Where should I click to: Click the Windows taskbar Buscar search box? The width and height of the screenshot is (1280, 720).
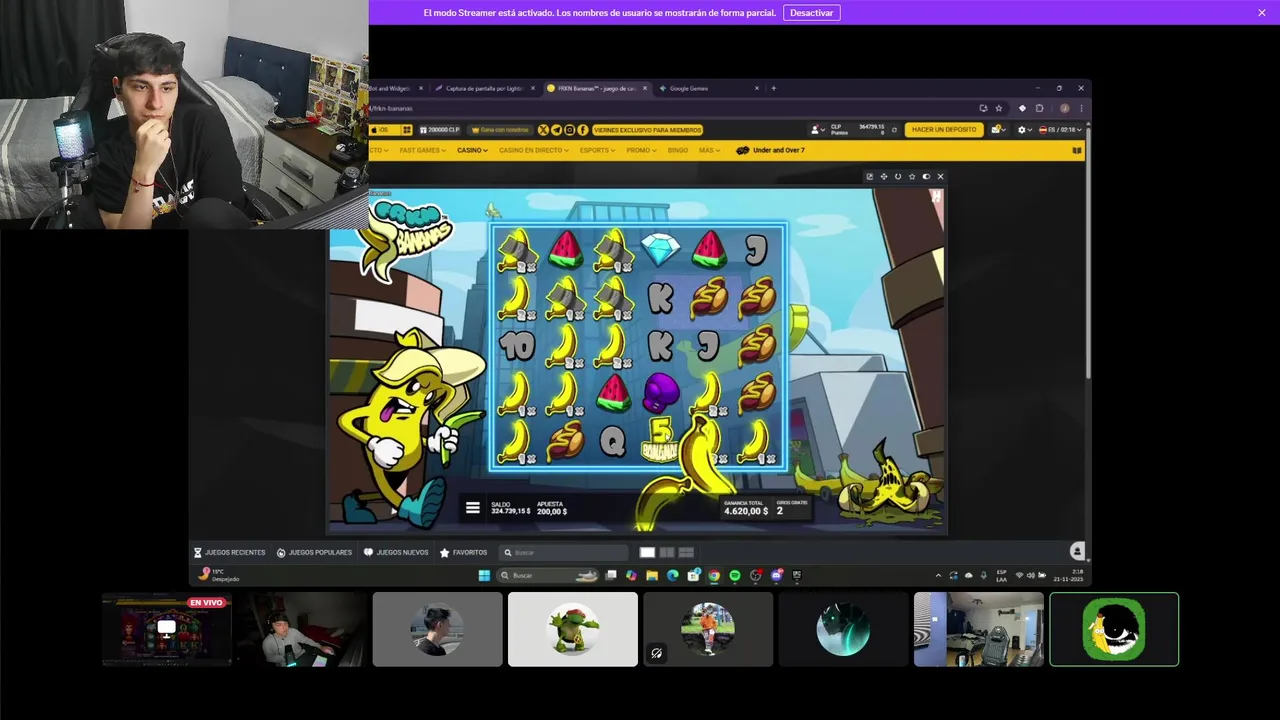click(x=548, y=575)
